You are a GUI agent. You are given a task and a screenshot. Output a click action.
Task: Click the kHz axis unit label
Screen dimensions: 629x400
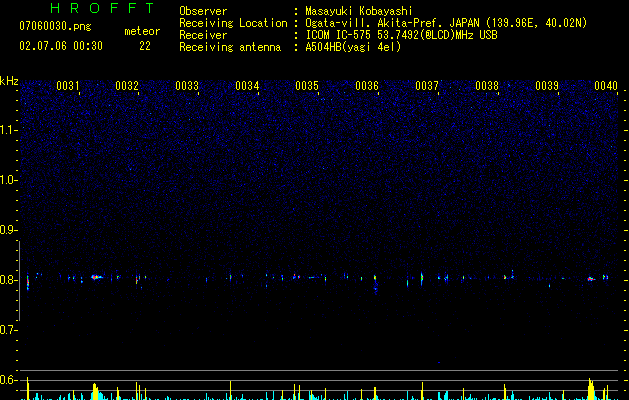(x=9, y=81)
